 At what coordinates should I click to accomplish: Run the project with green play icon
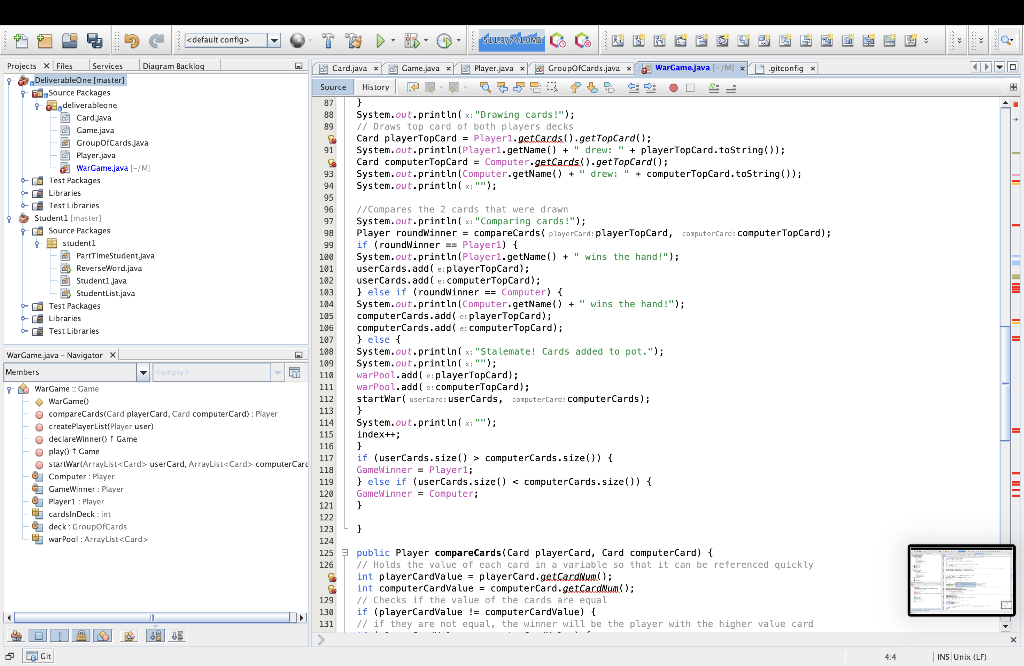pyautogui.click(x=380, y=41)
